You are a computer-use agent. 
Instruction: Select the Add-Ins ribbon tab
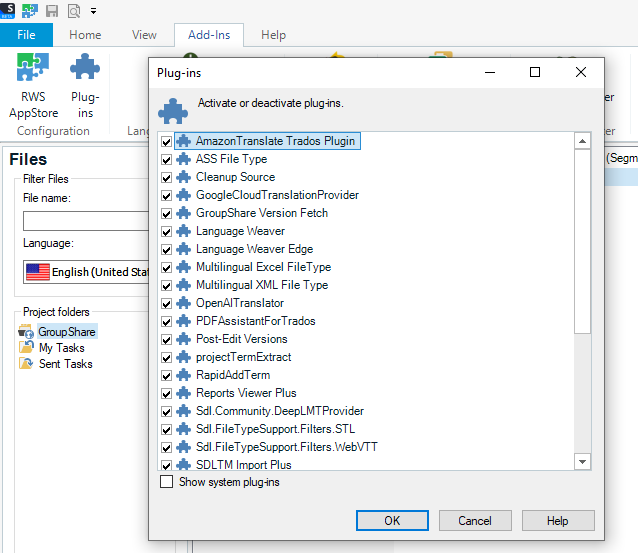point(209,35)
